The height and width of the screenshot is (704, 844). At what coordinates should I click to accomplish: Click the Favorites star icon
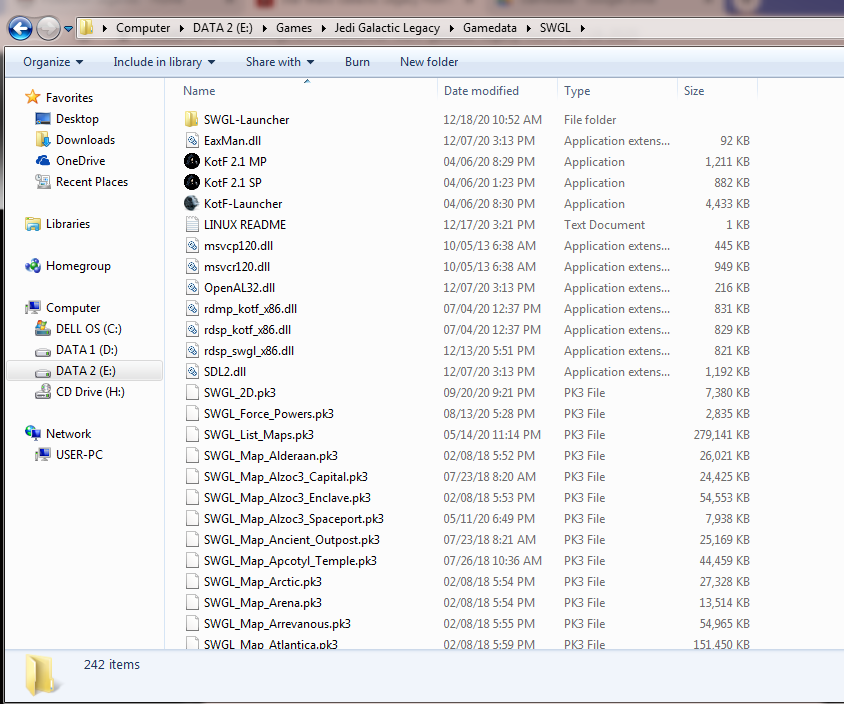[x=33, y=97]
